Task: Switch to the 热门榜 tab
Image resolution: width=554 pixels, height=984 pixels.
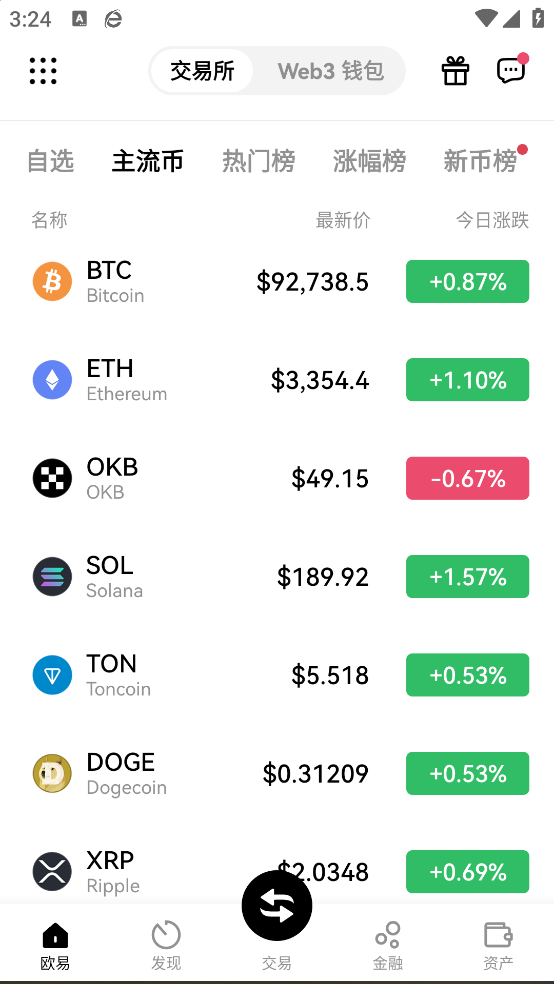Action: 258,161
